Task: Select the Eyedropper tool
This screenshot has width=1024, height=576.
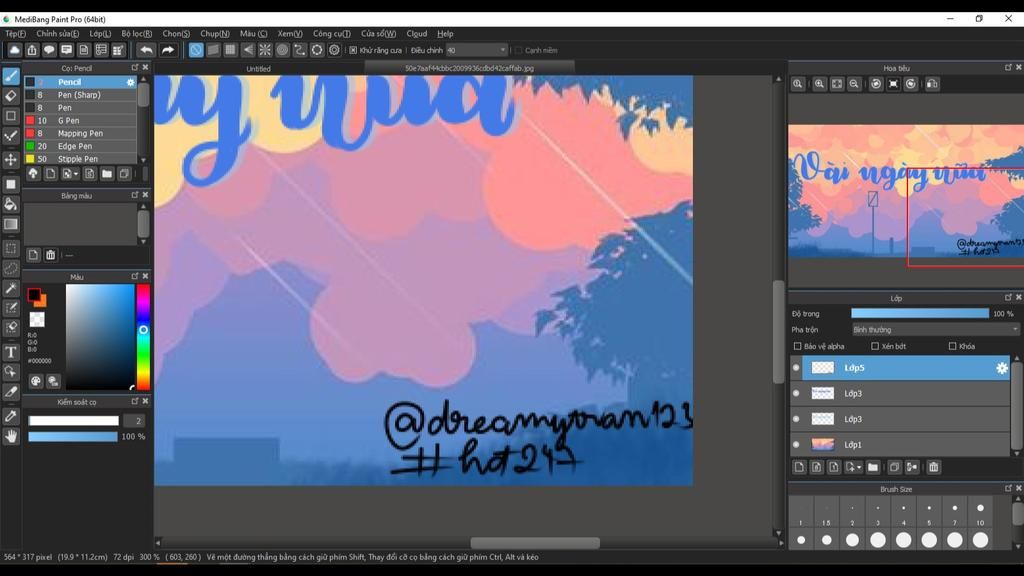Action: coord(11,415)
